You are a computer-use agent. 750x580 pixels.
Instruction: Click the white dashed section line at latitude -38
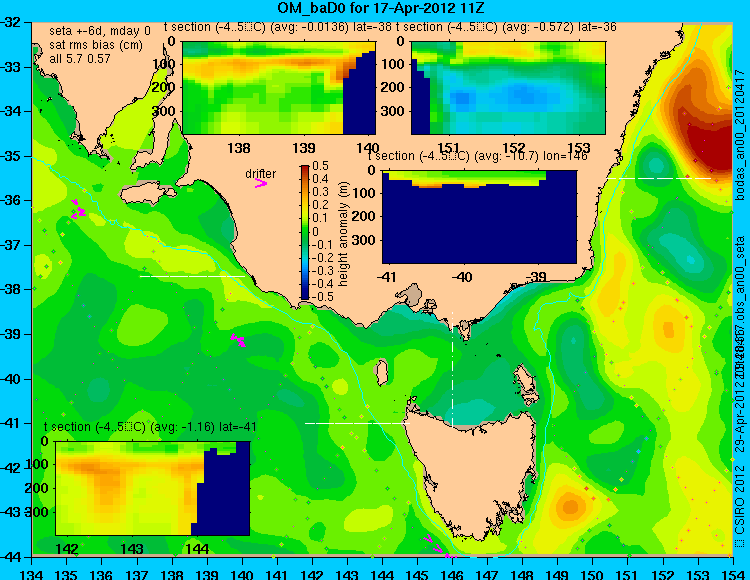192,276
